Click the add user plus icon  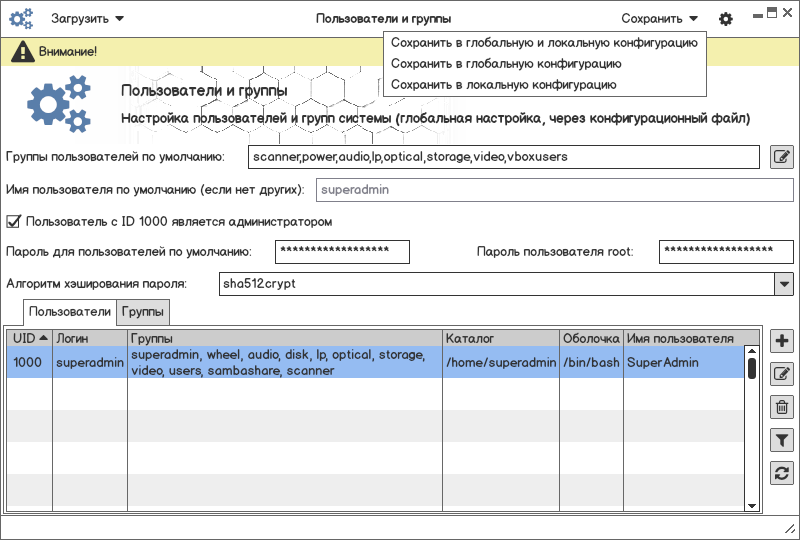click(782, 341)
